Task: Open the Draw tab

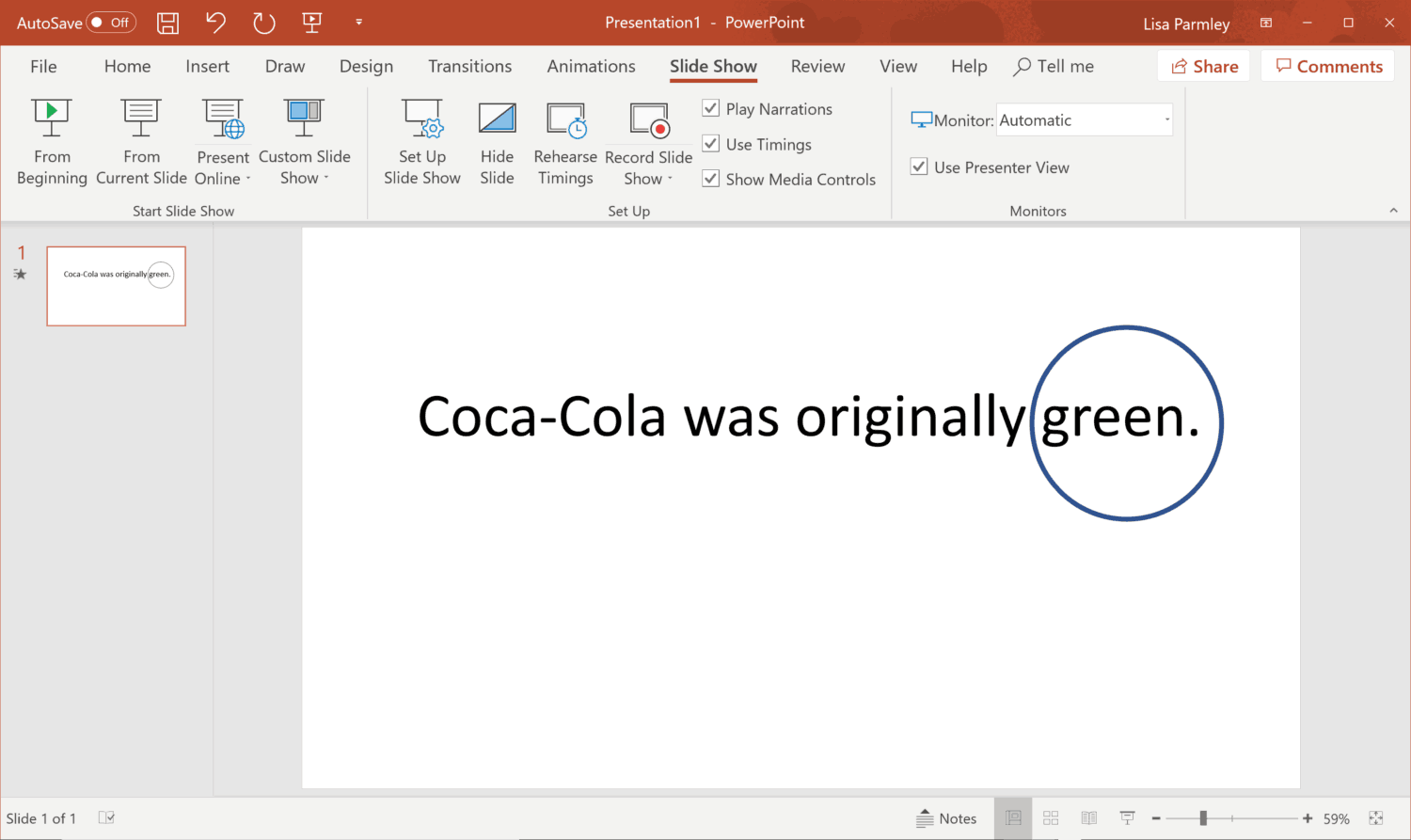Action: coord(285,66)
